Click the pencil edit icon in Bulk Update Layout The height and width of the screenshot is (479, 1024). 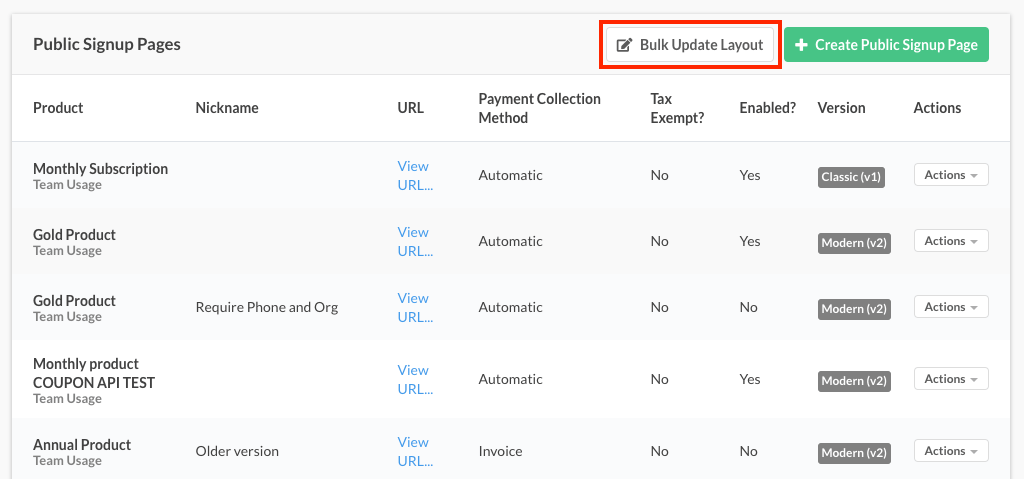[x=625, y=45]
